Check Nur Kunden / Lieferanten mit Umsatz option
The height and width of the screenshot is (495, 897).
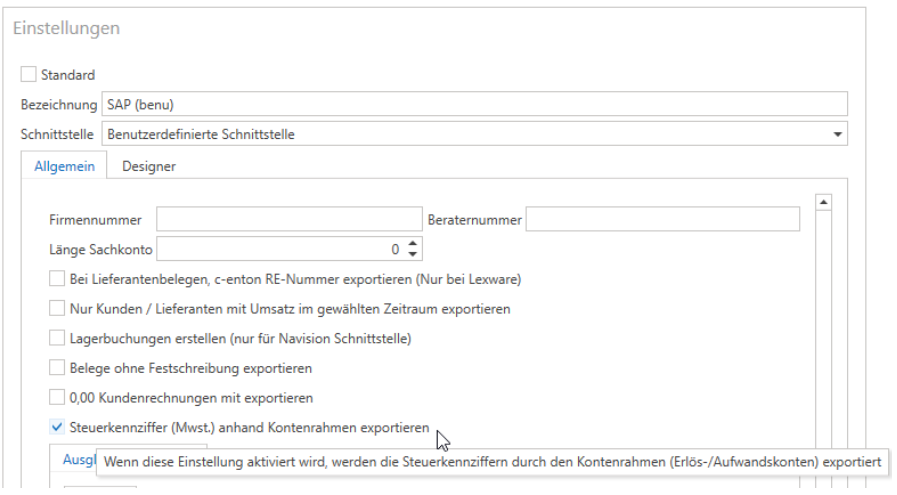tap(57, 309)
